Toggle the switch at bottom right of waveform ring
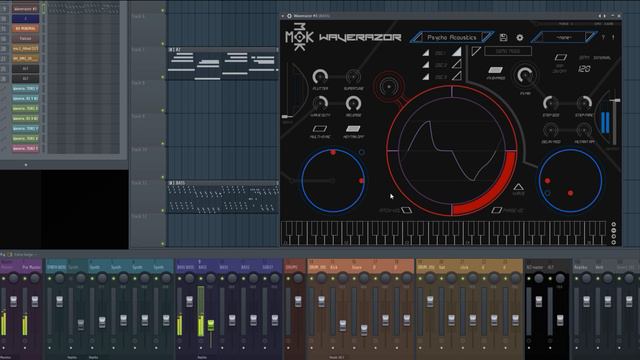The width and height of the screenshot is (640, 360). (496, 210)
